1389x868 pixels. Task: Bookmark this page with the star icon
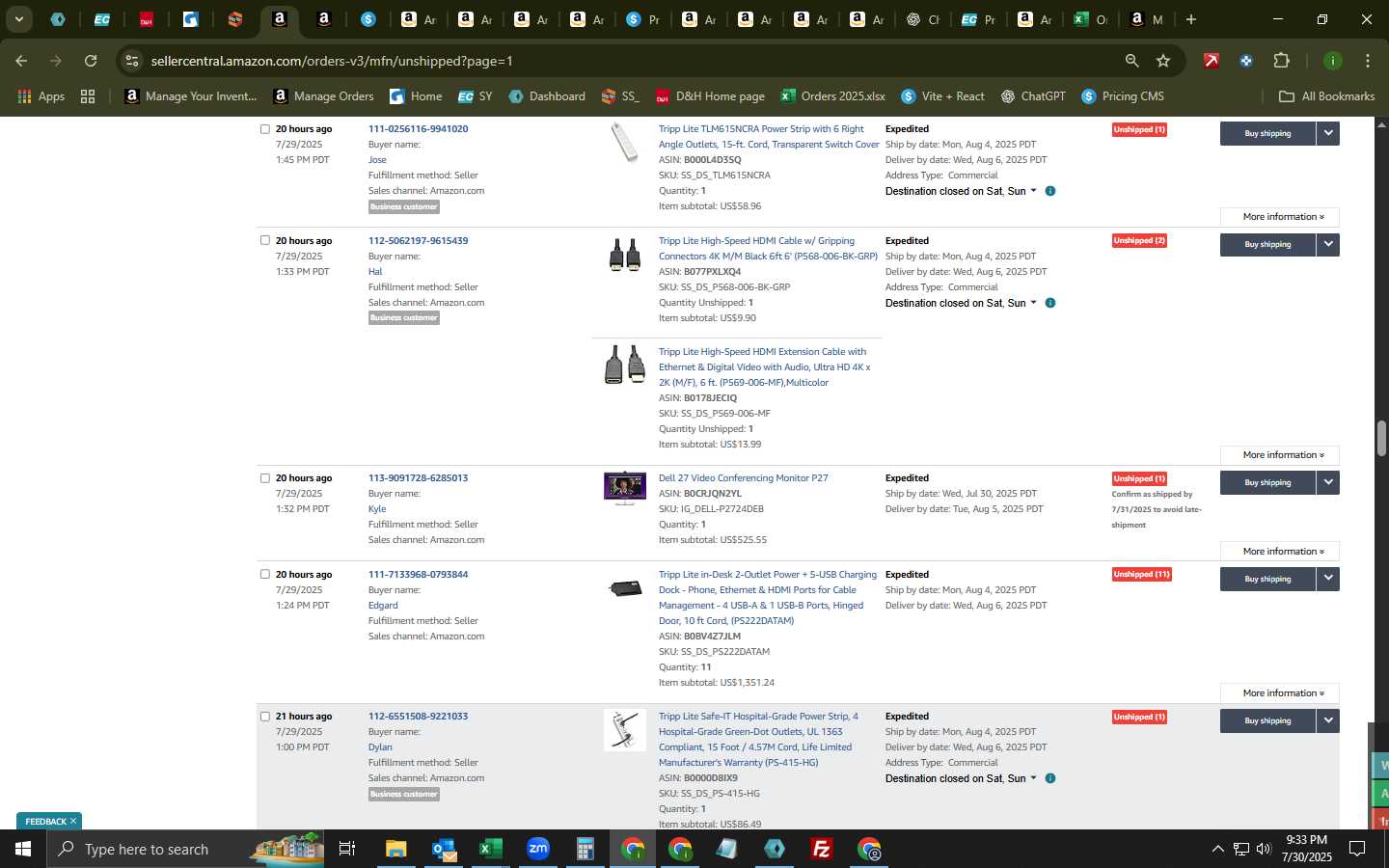(1163, 61)
